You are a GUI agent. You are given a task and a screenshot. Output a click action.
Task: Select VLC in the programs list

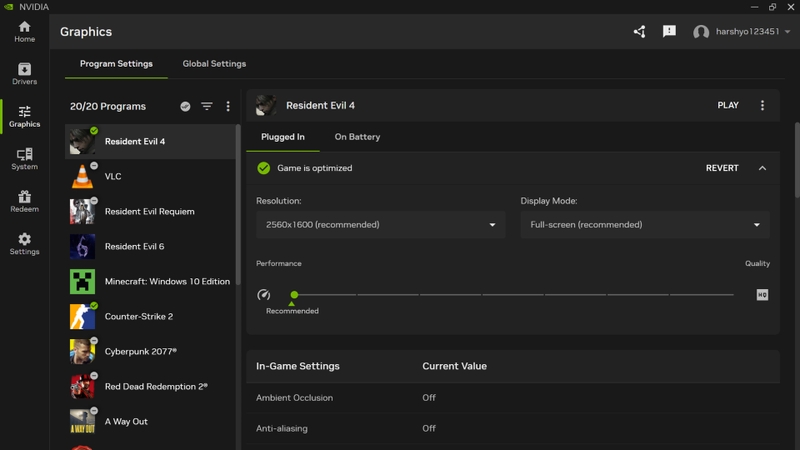150,177
